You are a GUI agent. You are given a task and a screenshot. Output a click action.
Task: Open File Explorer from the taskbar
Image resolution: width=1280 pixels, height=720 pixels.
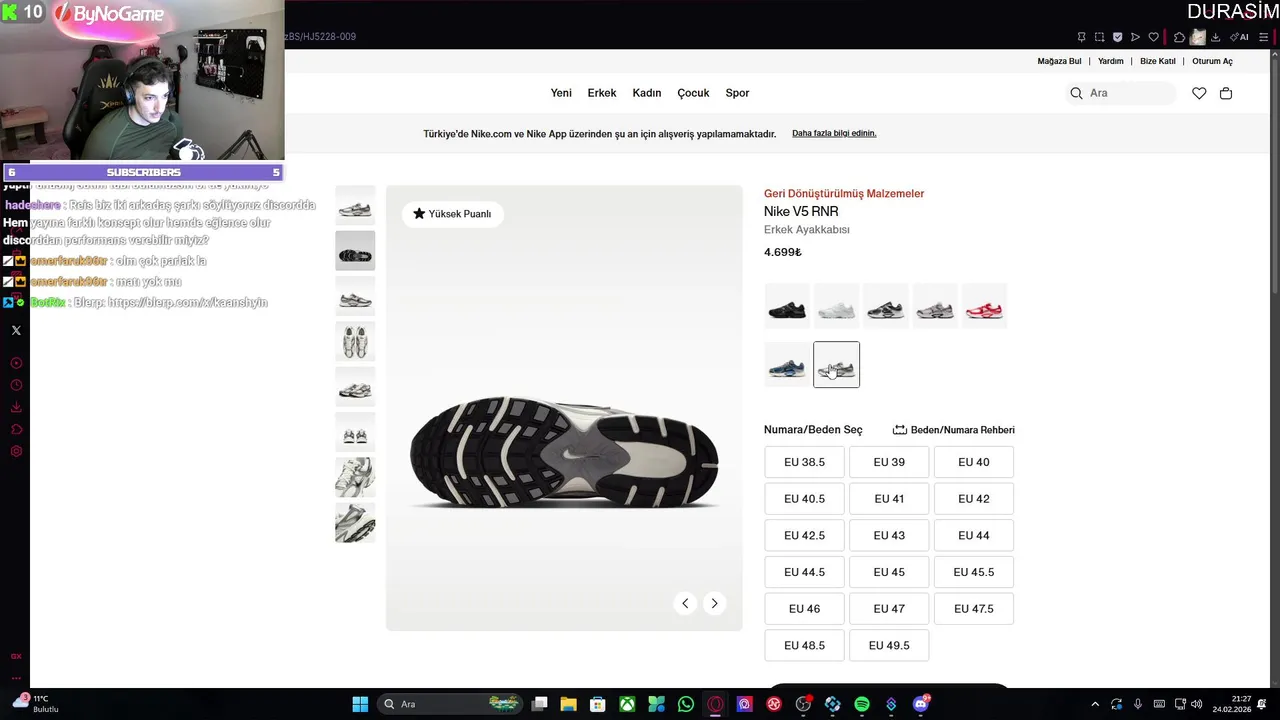[568, 704]
